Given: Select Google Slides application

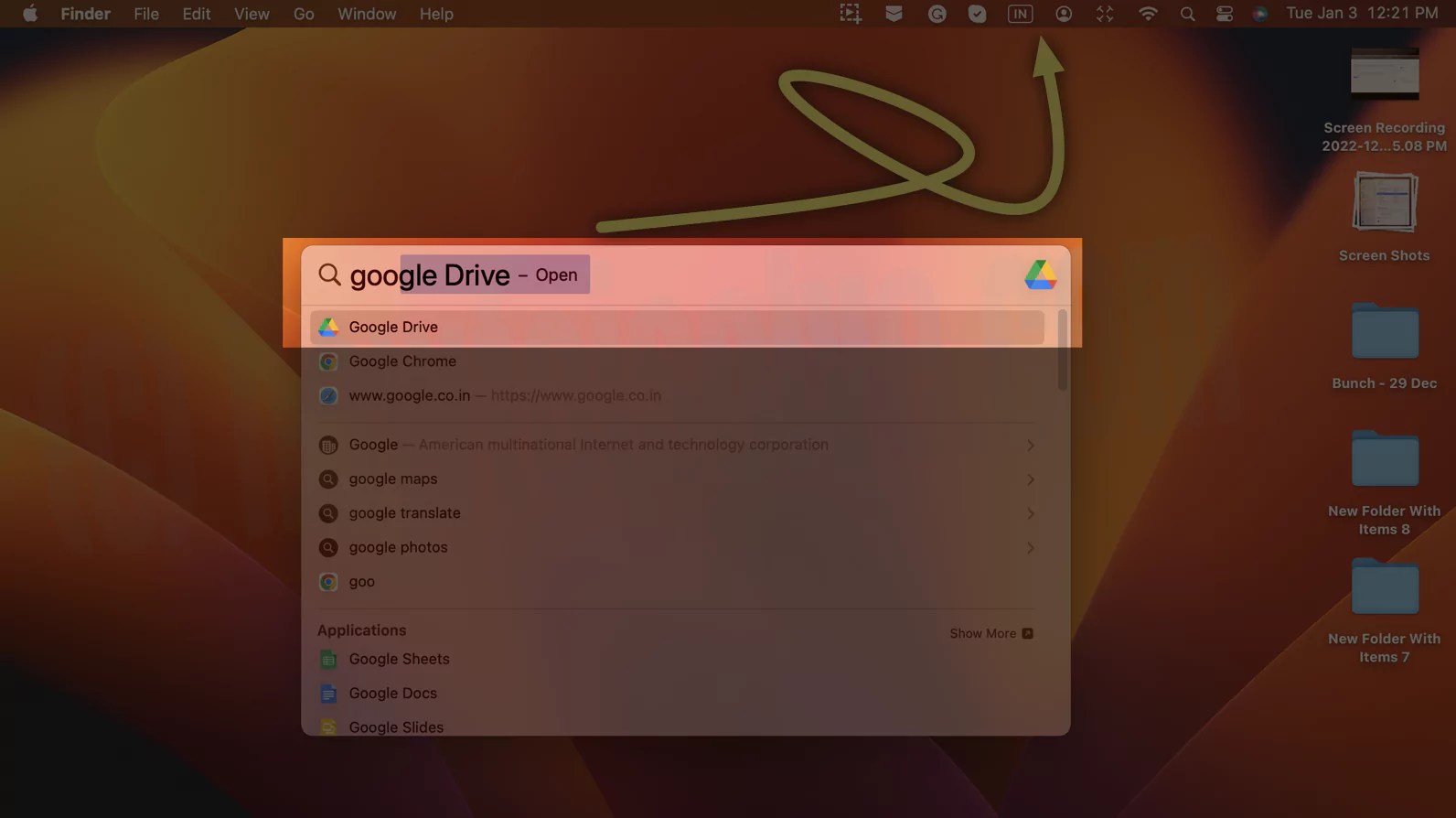Looking at the screenshot, I should tap(677, 726).
